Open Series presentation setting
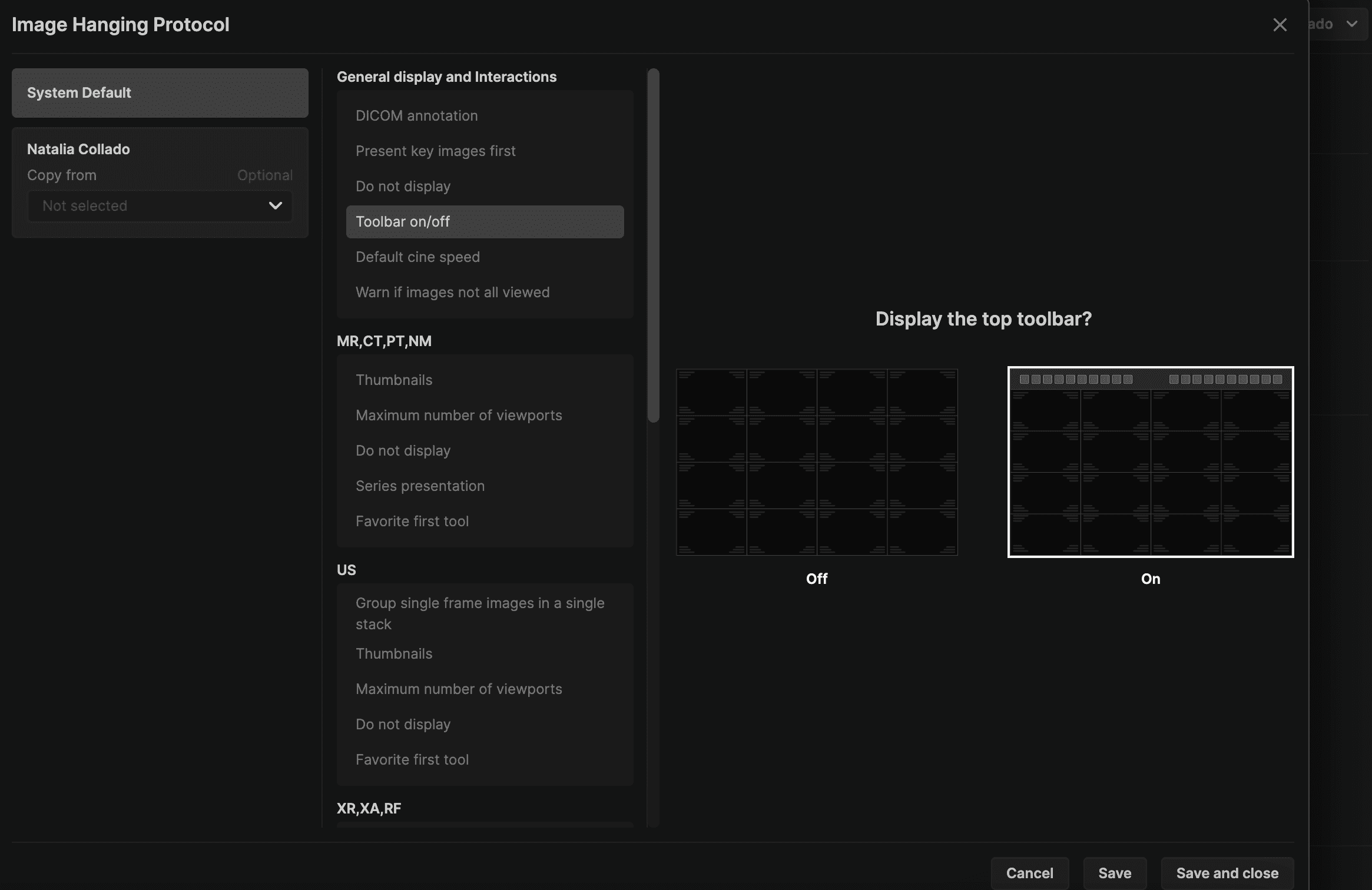The image size is (1372, 890). pos(420,486)
